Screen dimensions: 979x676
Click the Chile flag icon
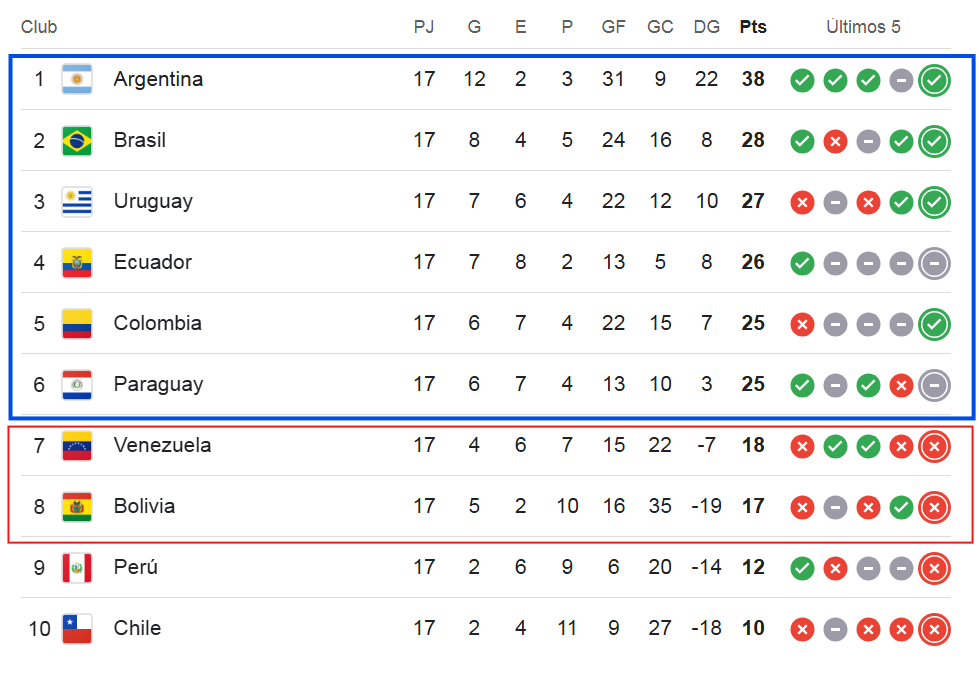(77, 629)
